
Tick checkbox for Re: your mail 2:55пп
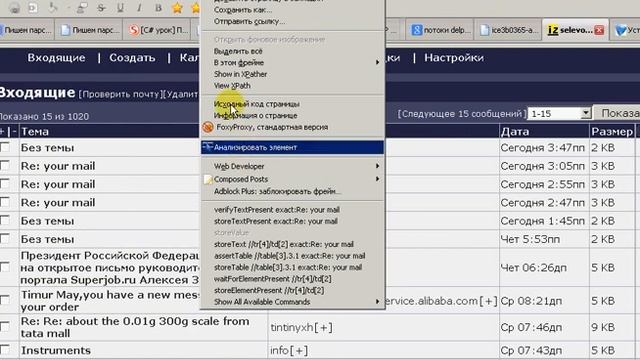click(x=5, y=184)
